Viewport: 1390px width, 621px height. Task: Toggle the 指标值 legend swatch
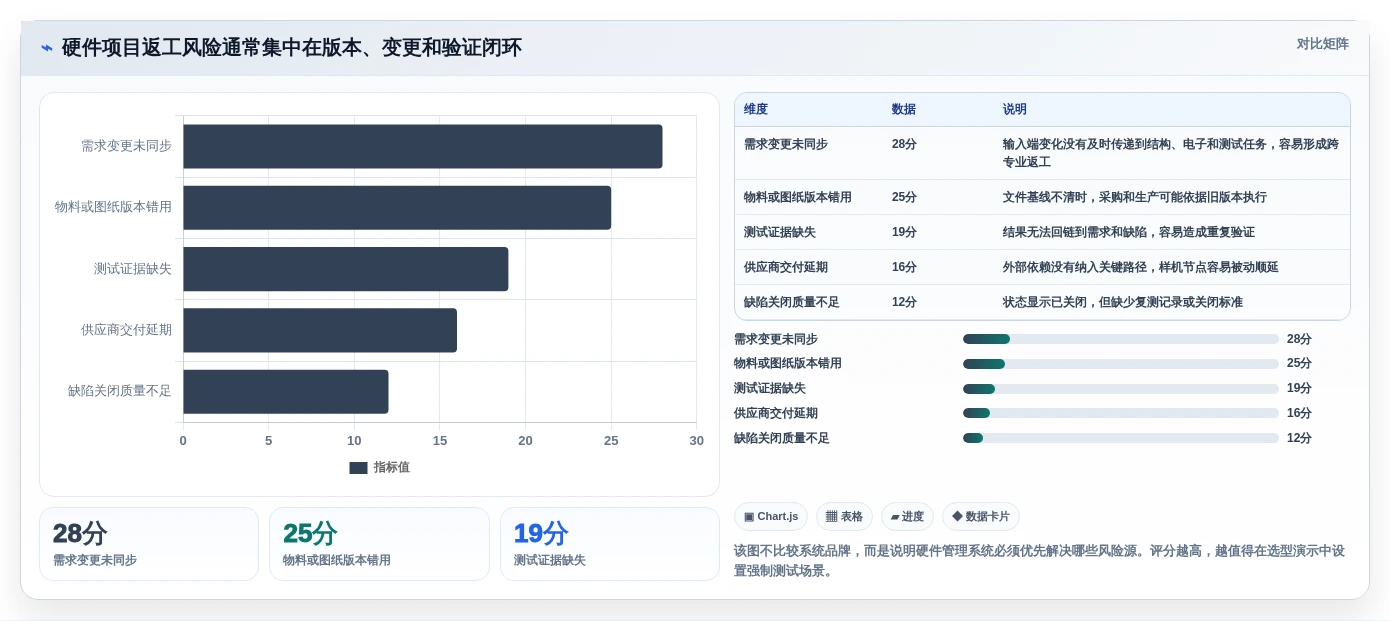(358, 468)
